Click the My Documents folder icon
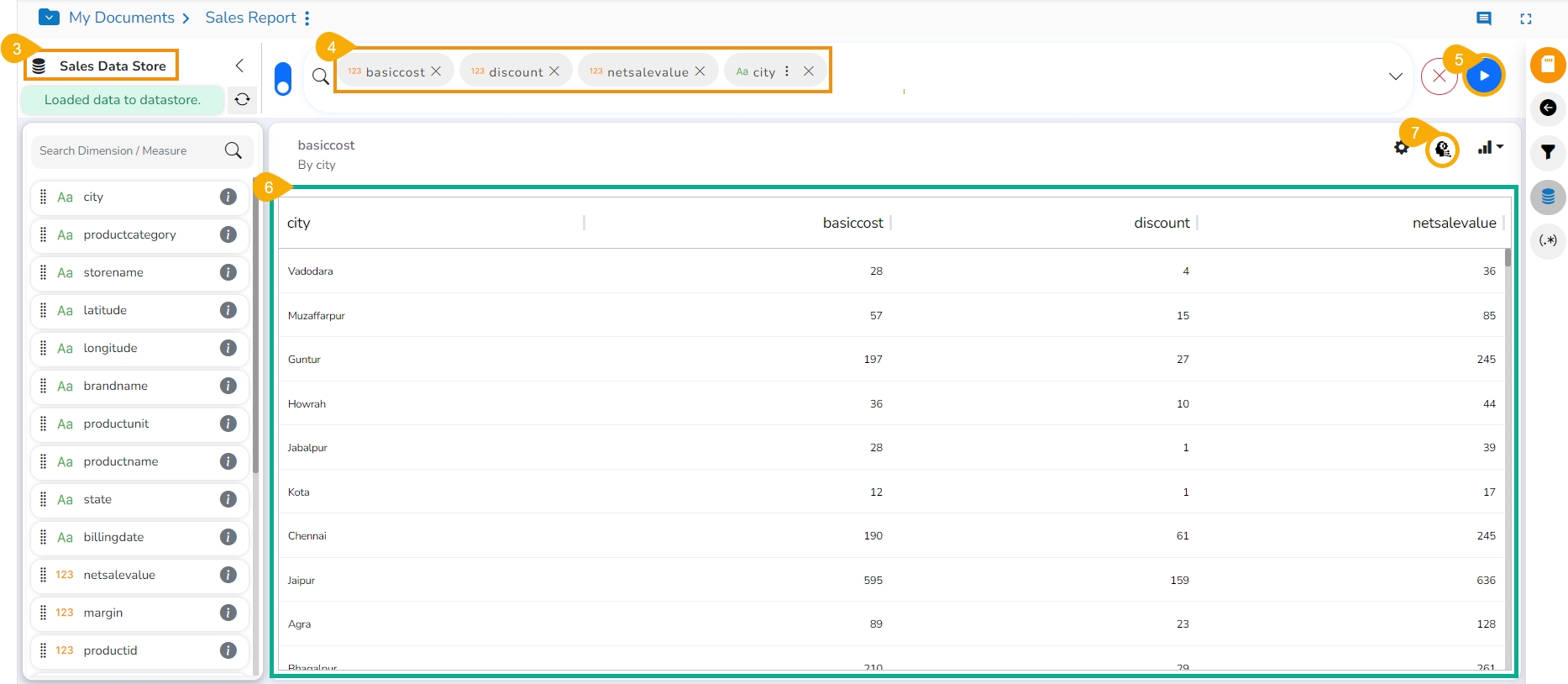Viewport: 1568px width, 684px height. 50,17
